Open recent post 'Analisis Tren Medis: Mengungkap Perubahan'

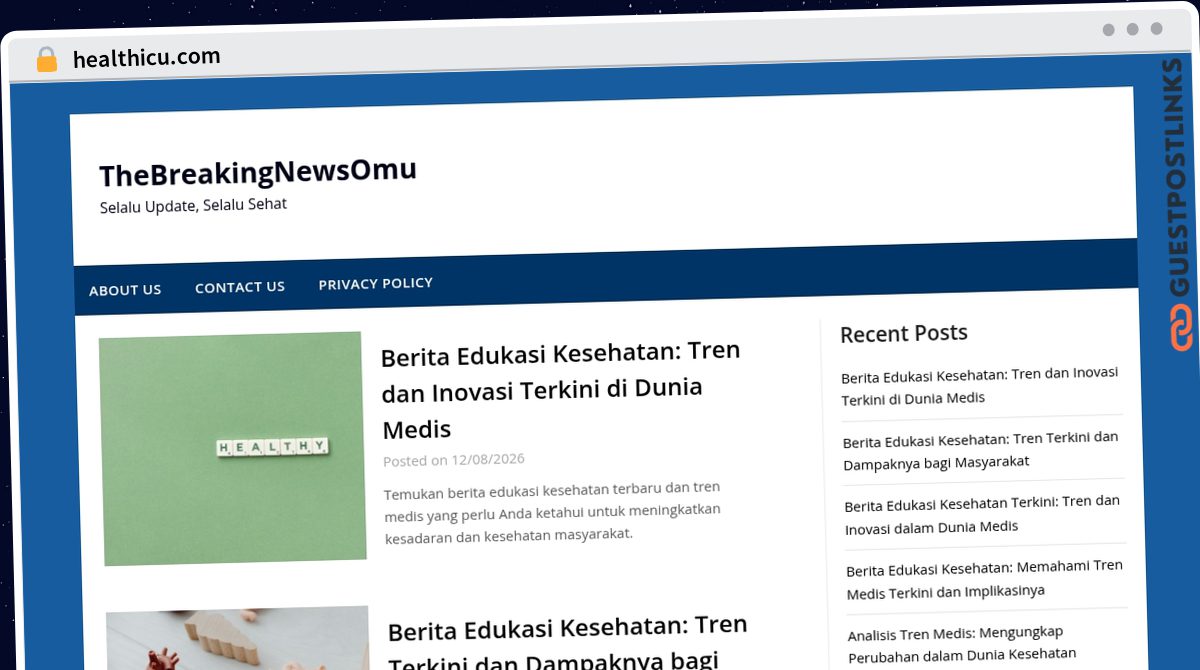click(x=962, y=644)
